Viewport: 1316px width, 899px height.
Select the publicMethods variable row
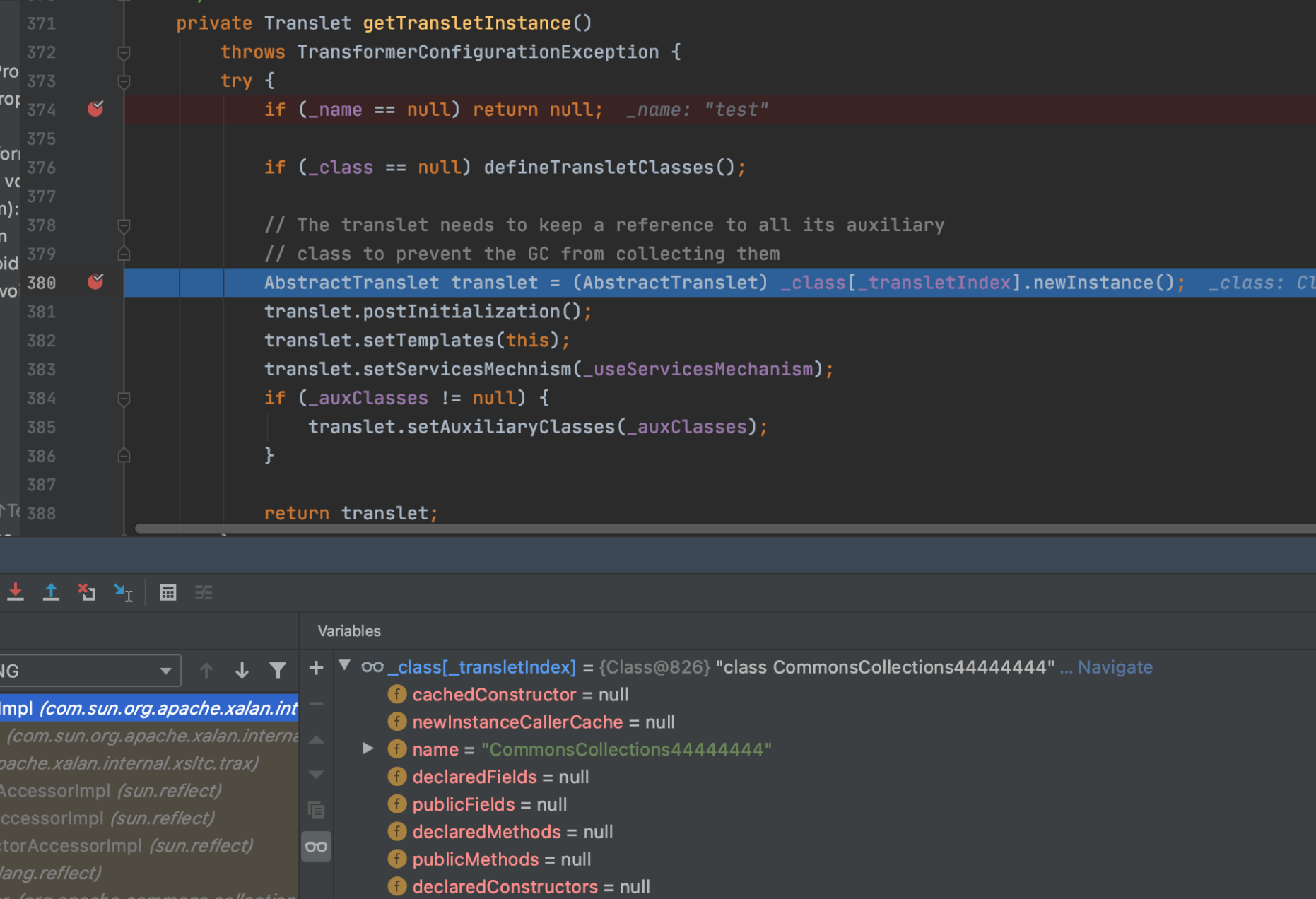point(824,859)
